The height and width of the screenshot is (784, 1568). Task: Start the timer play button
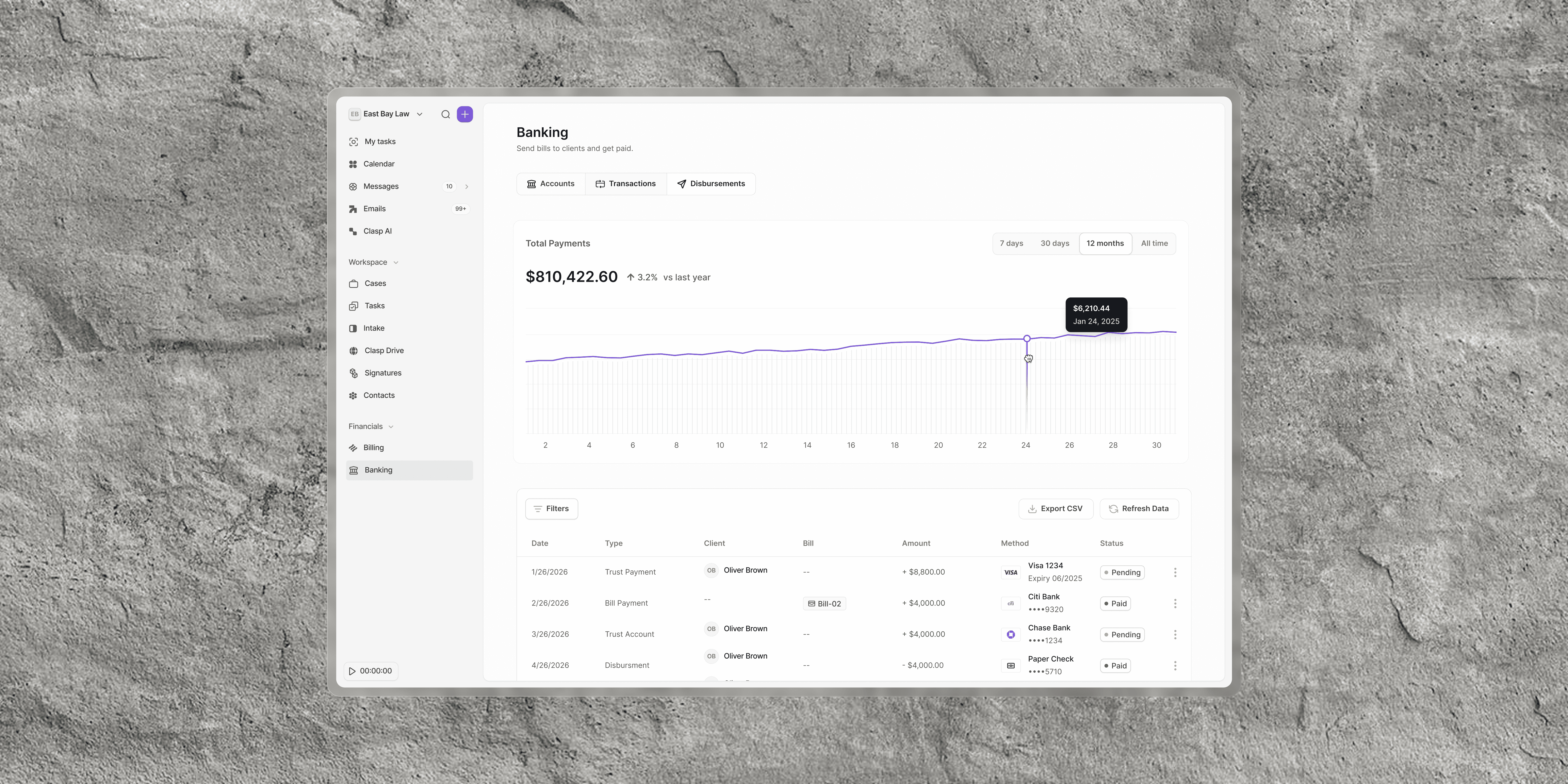pyautogui.click(x=352, y=671)
